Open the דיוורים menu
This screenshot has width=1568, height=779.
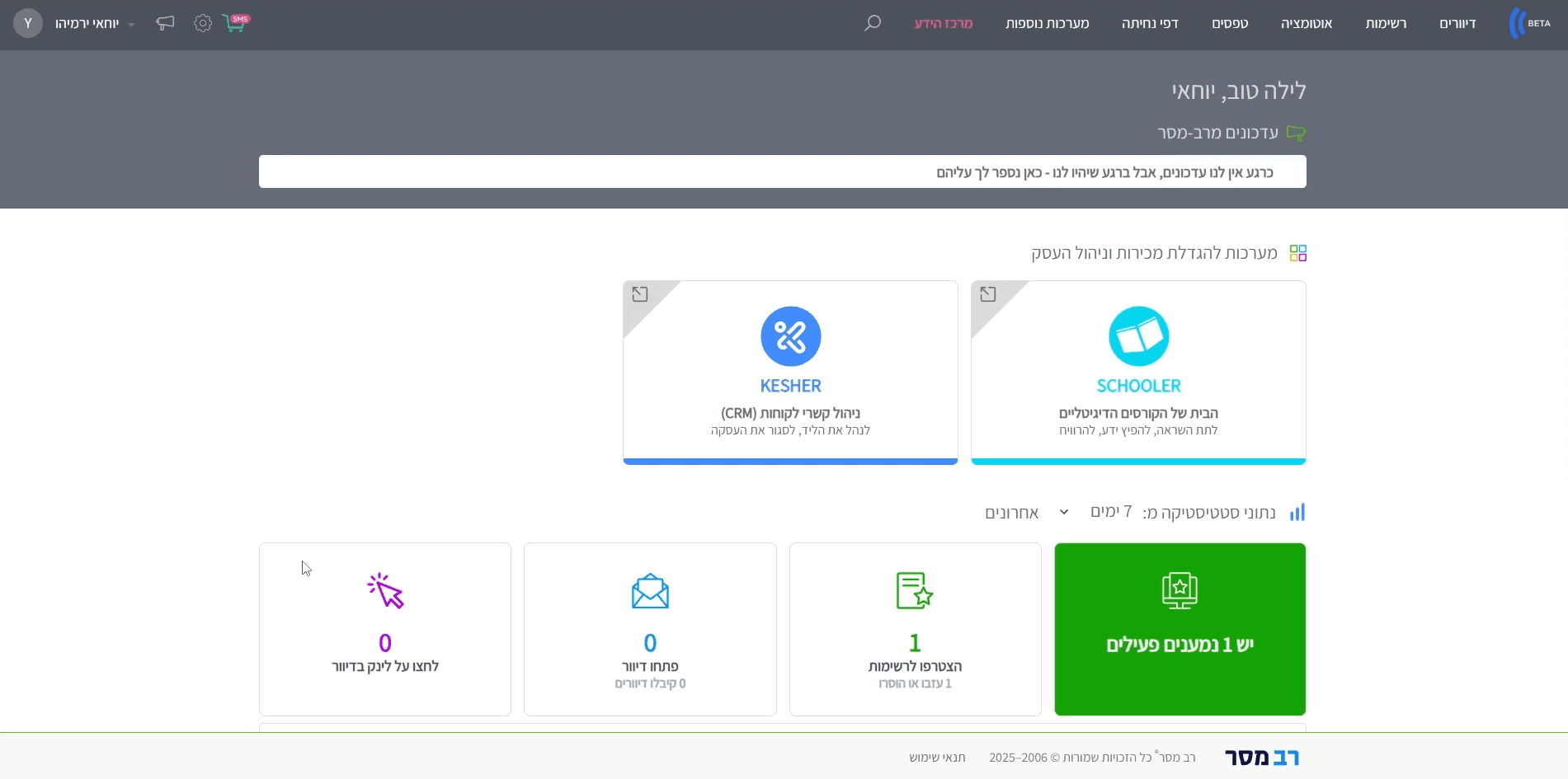point(1457,24)
